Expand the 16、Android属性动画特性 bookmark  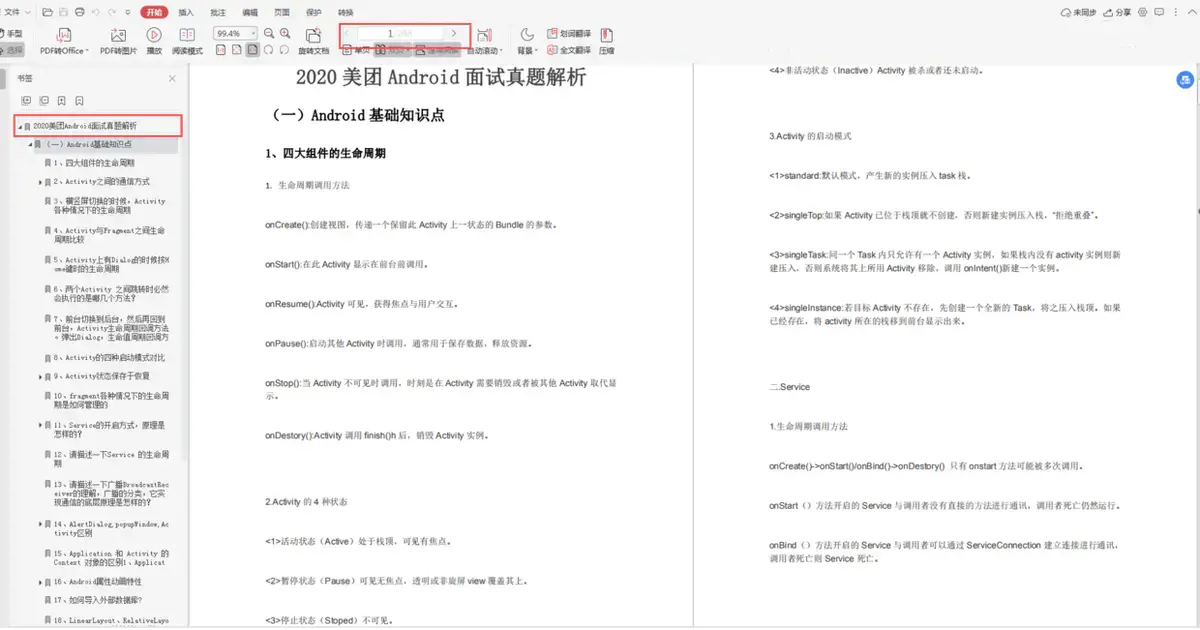(x=40, y=581)
